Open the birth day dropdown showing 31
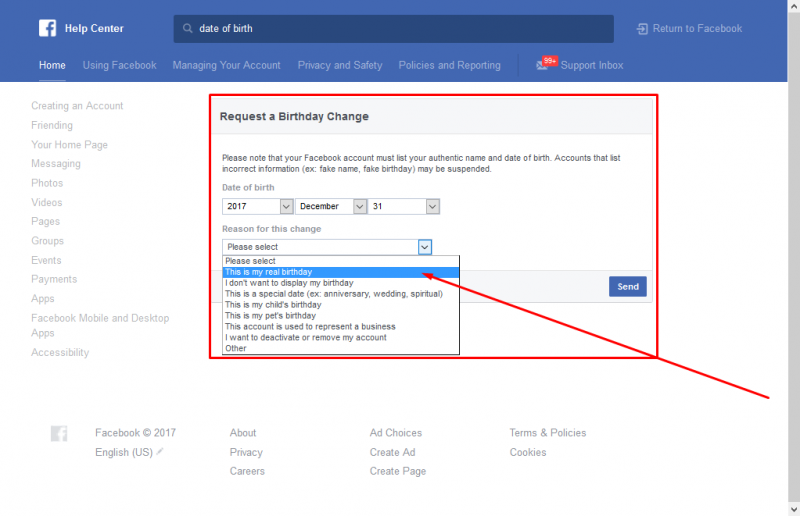 coord(405,206)
